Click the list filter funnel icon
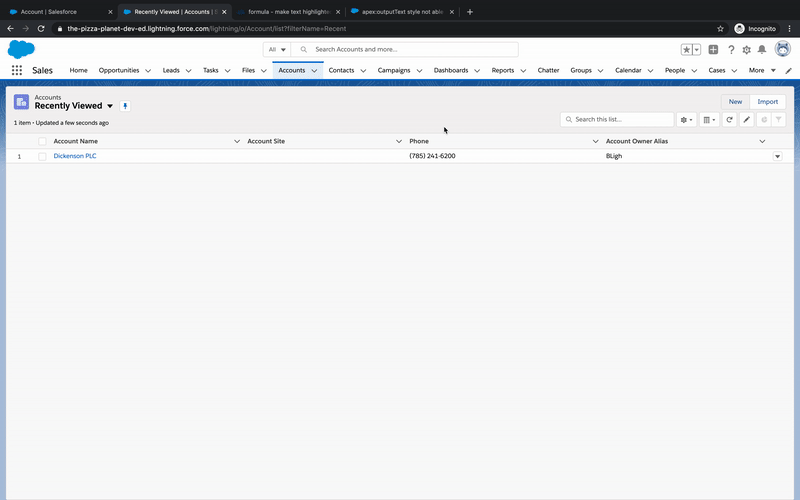This screenshot has width=800, height=500. coord(779,119)
